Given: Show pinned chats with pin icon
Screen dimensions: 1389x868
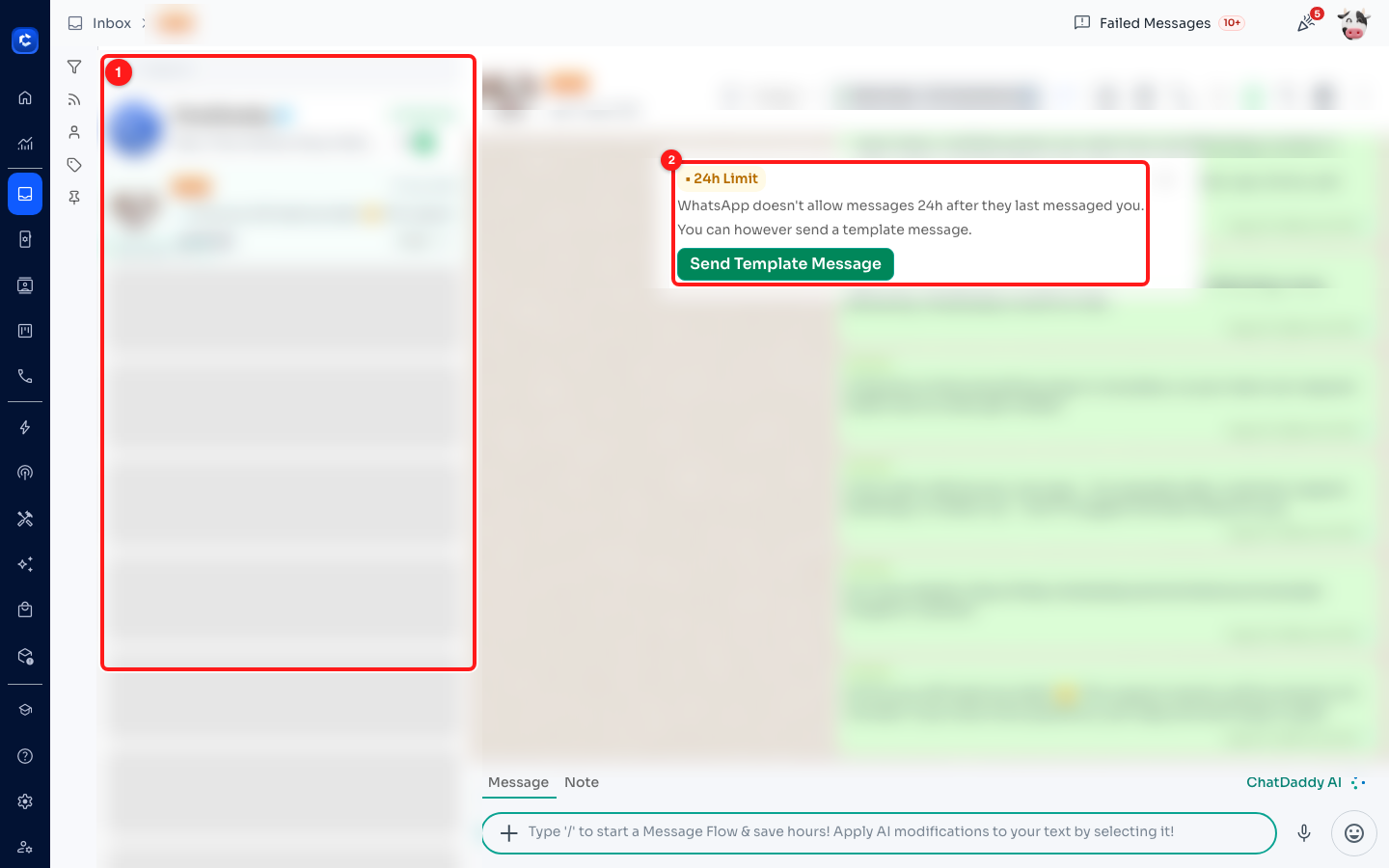Looking at the screenshot, I should pyautogui.click(x=74, y=198).
